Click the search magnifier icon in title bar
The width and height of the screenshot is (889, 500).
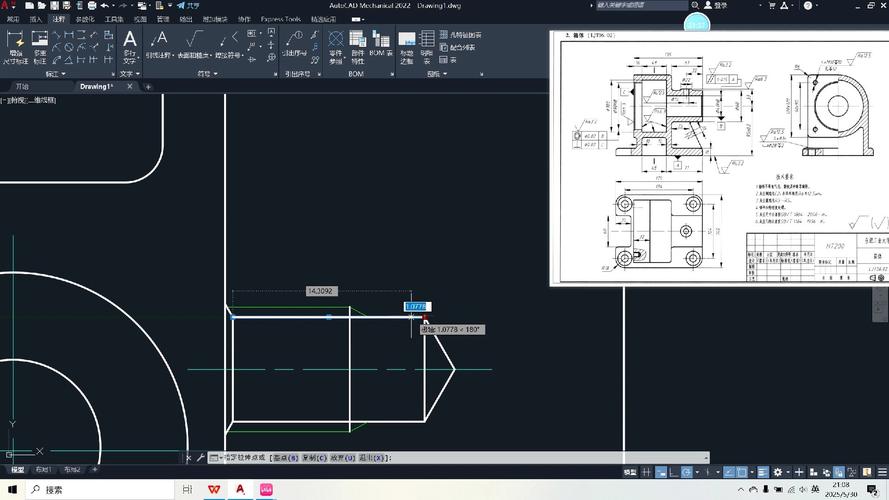(x=695, y=5)
